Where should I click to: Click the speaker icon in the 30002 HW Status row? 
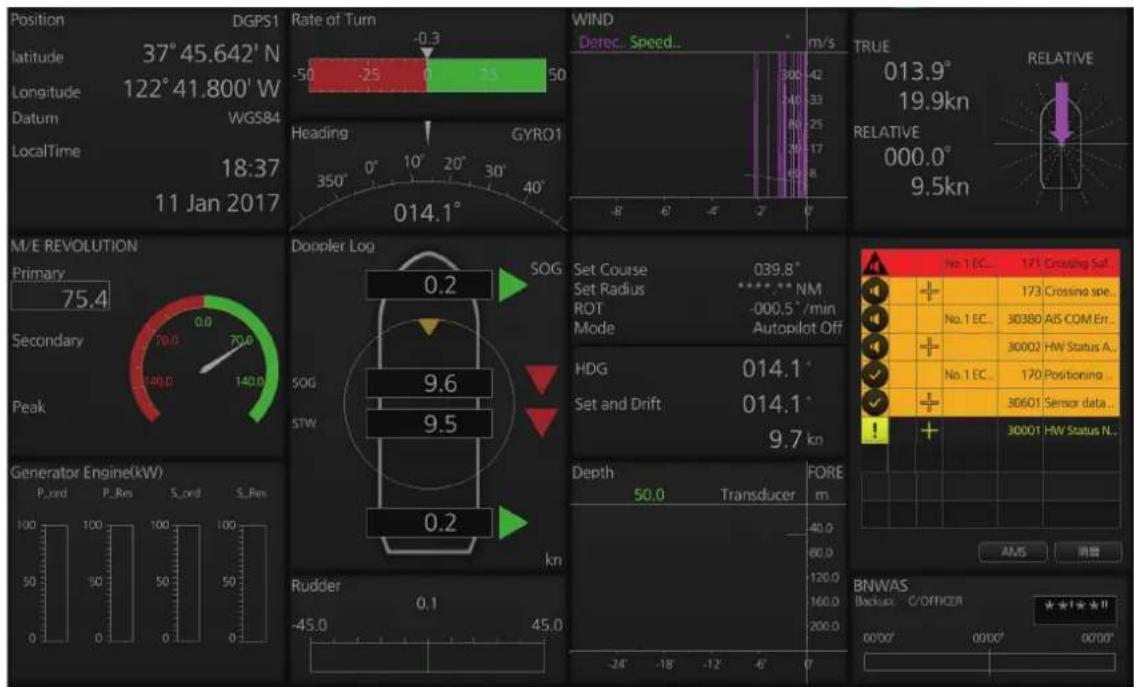pyautogui.click(x=875, y=346)
